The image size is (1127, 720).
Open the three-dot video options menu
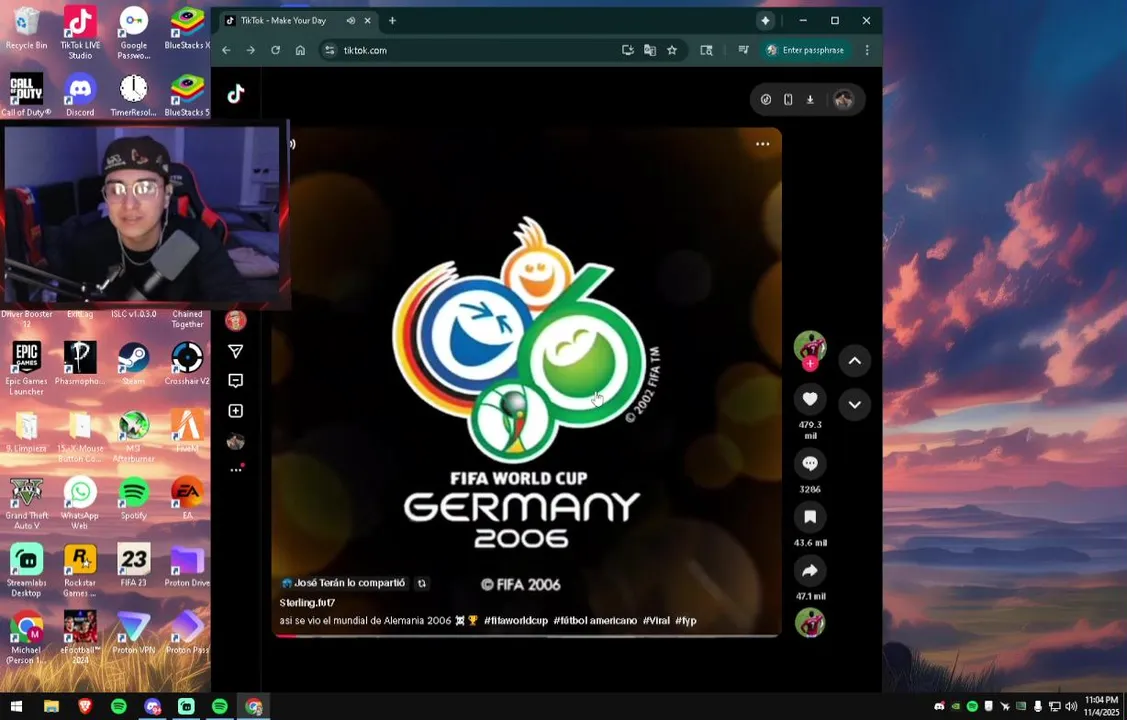(x=763, y=144)
